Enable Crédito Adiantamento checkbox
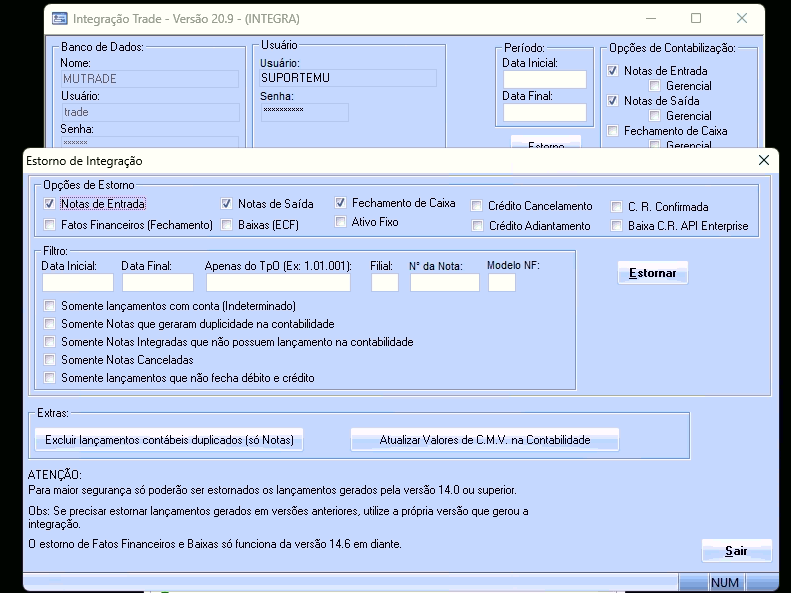791x593 pixels. pyautogui.click(x=477, y=226)
